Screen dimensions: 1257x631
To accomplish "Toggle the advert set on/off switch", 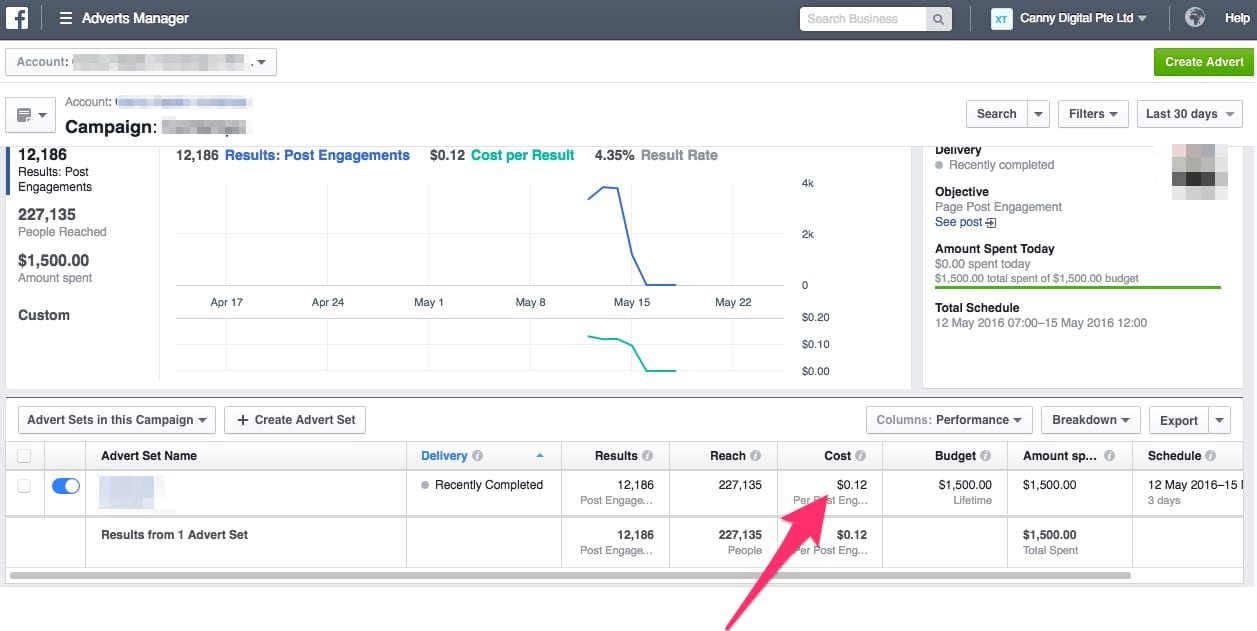I will (65, 486).
